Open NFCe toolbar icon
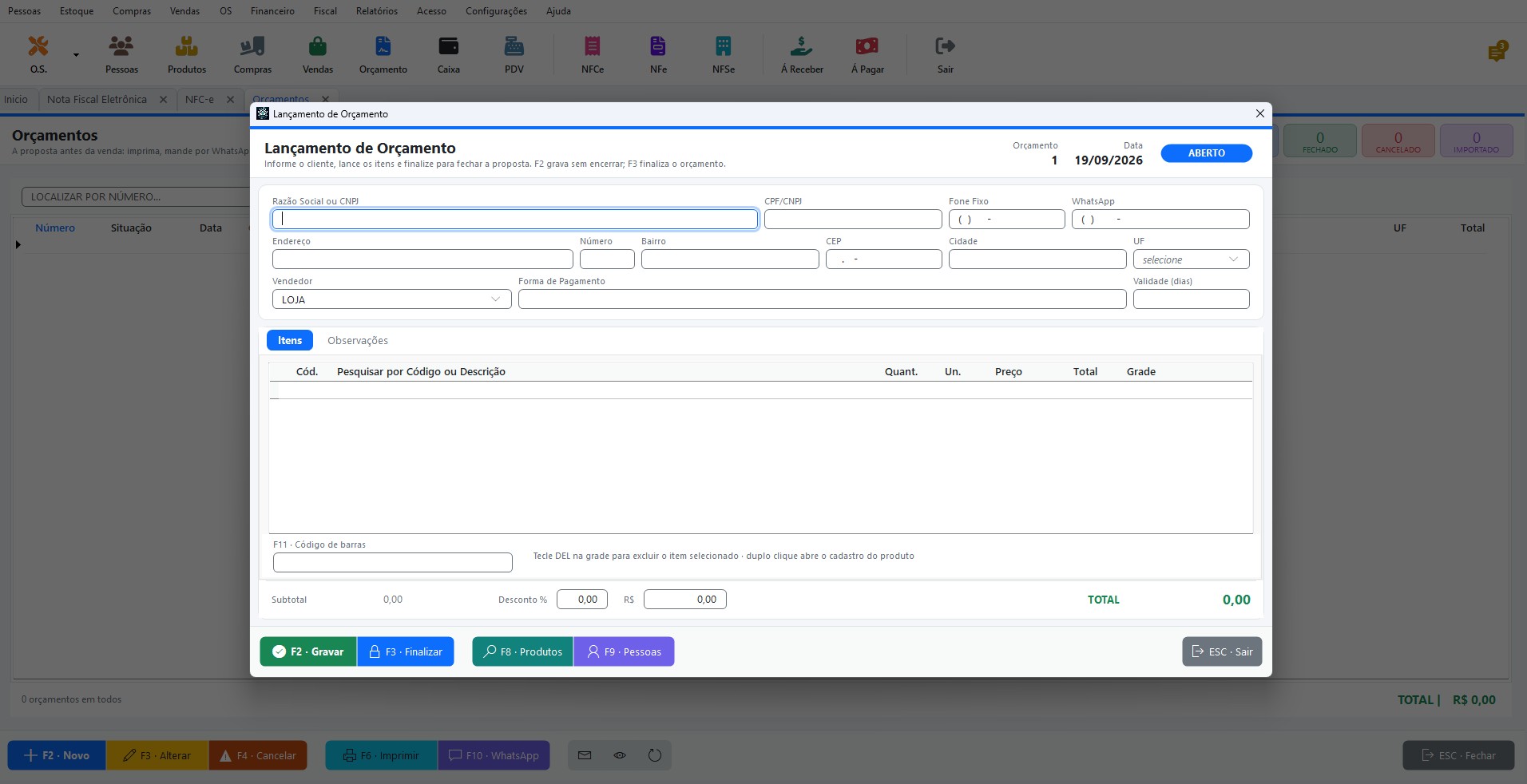The image size is (1527, 784). (593, 53)
